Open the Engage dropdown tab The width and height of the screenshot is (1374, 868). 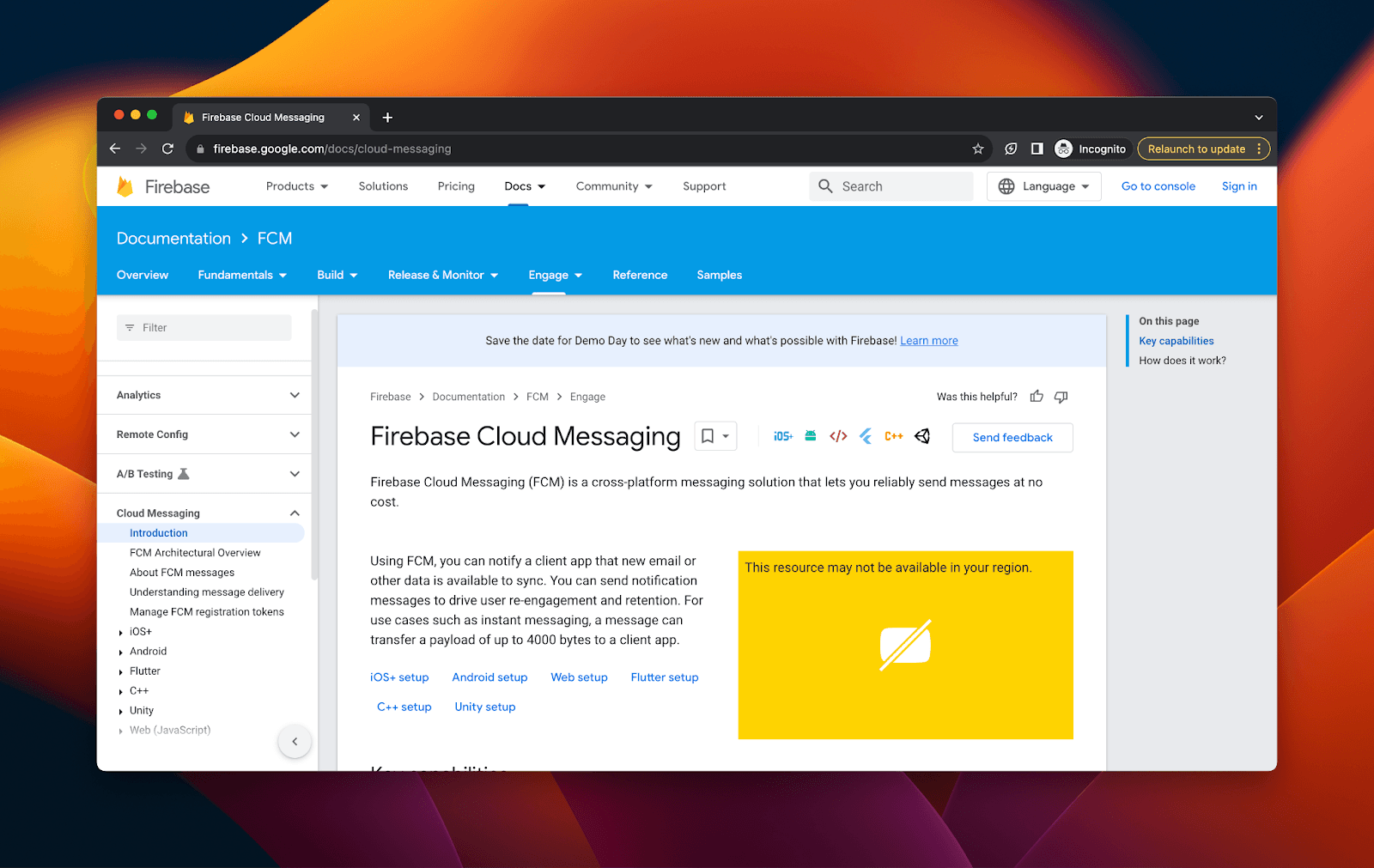click(556, 275)
